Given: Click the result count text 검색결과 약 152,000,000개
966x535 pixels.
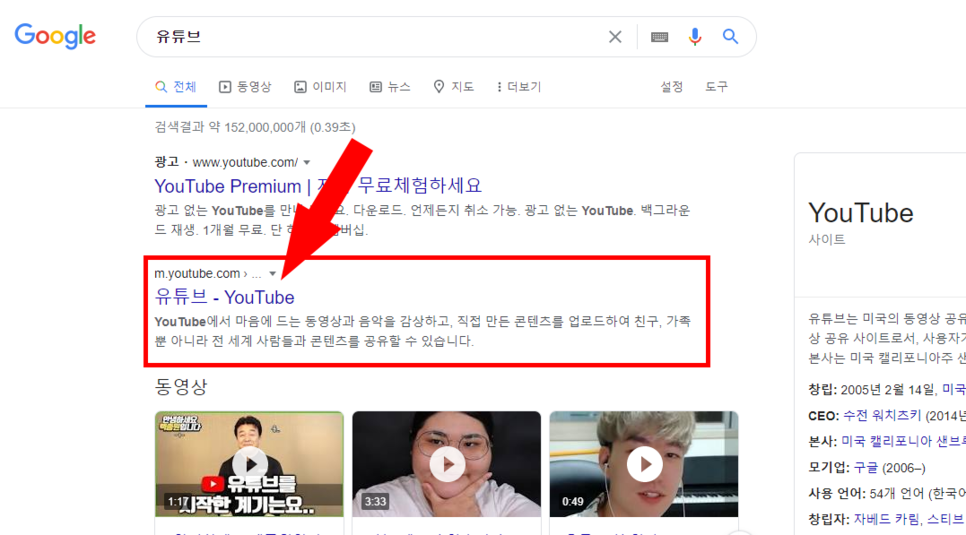Looking at the screenshot, I should (x=254, y=128).
